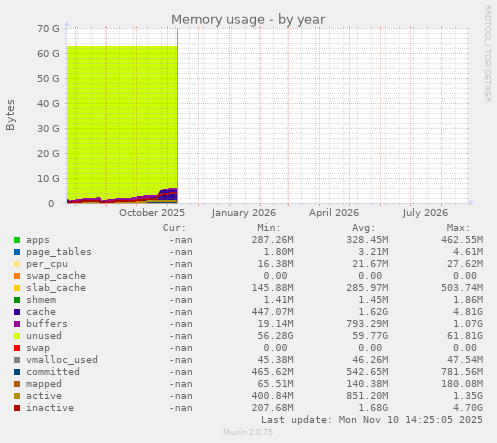
Task: Click the vmalloc_used gray legend swatch
Action: (17, 360)
